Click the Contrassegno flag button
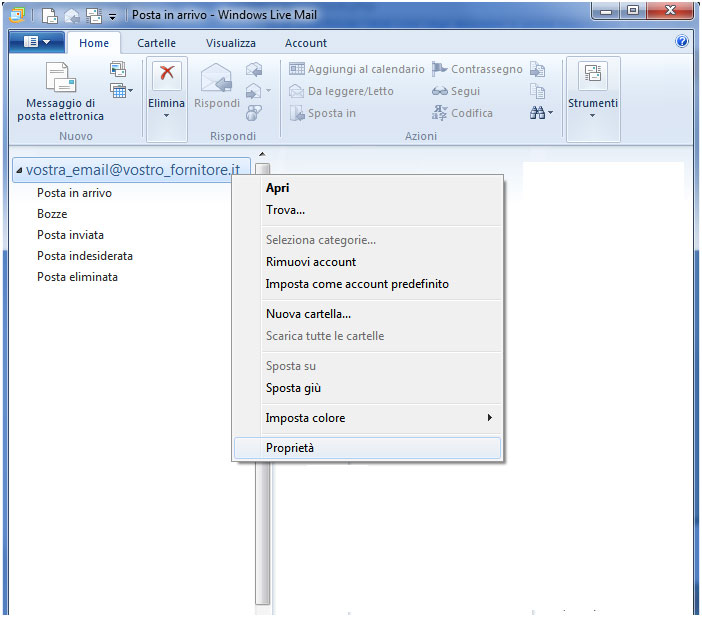The width and height of the screenshot is (702, 617). (477, 69)
